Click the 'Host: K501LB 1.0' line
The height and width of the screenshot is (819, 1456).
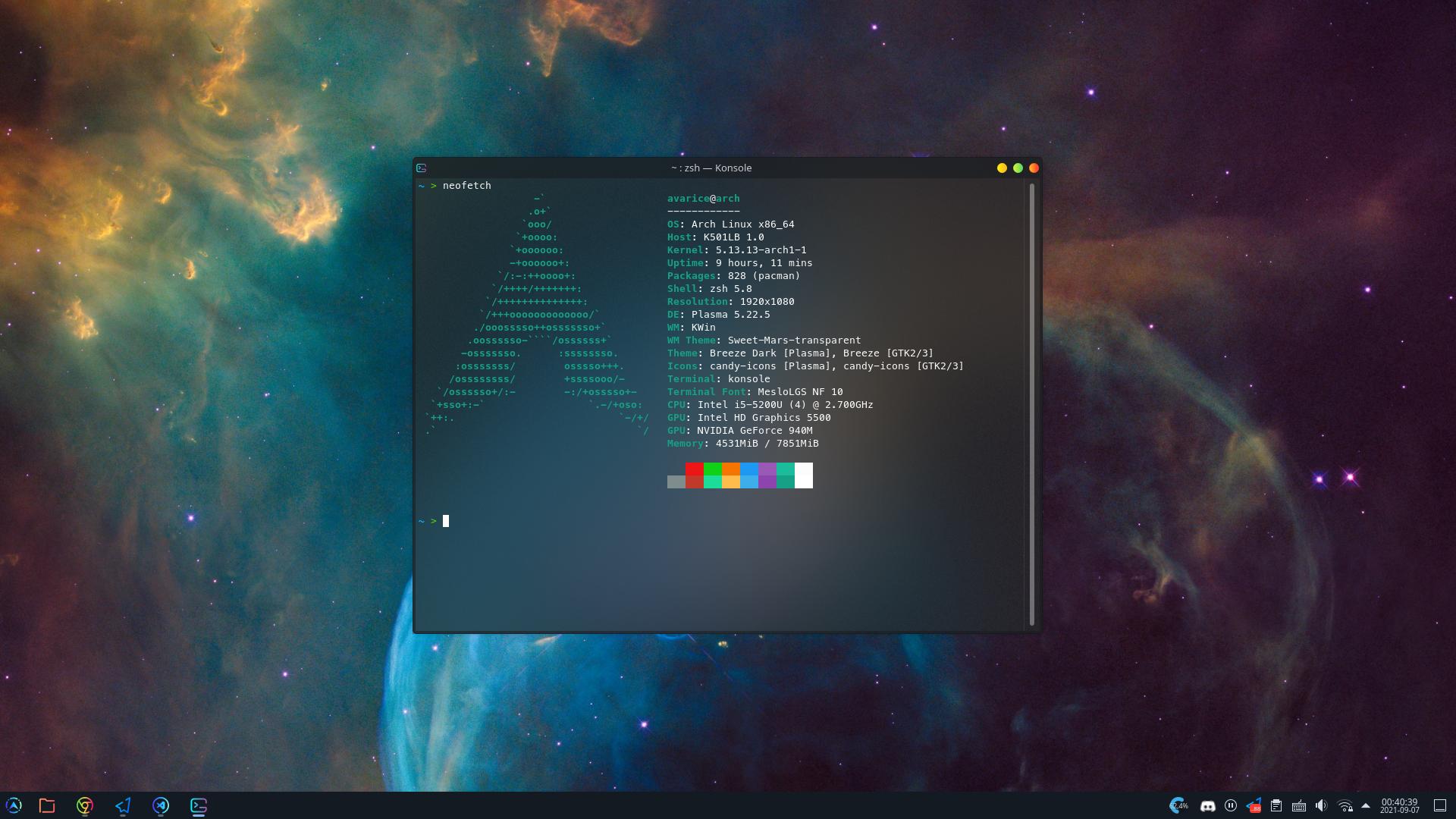[716, 237]
